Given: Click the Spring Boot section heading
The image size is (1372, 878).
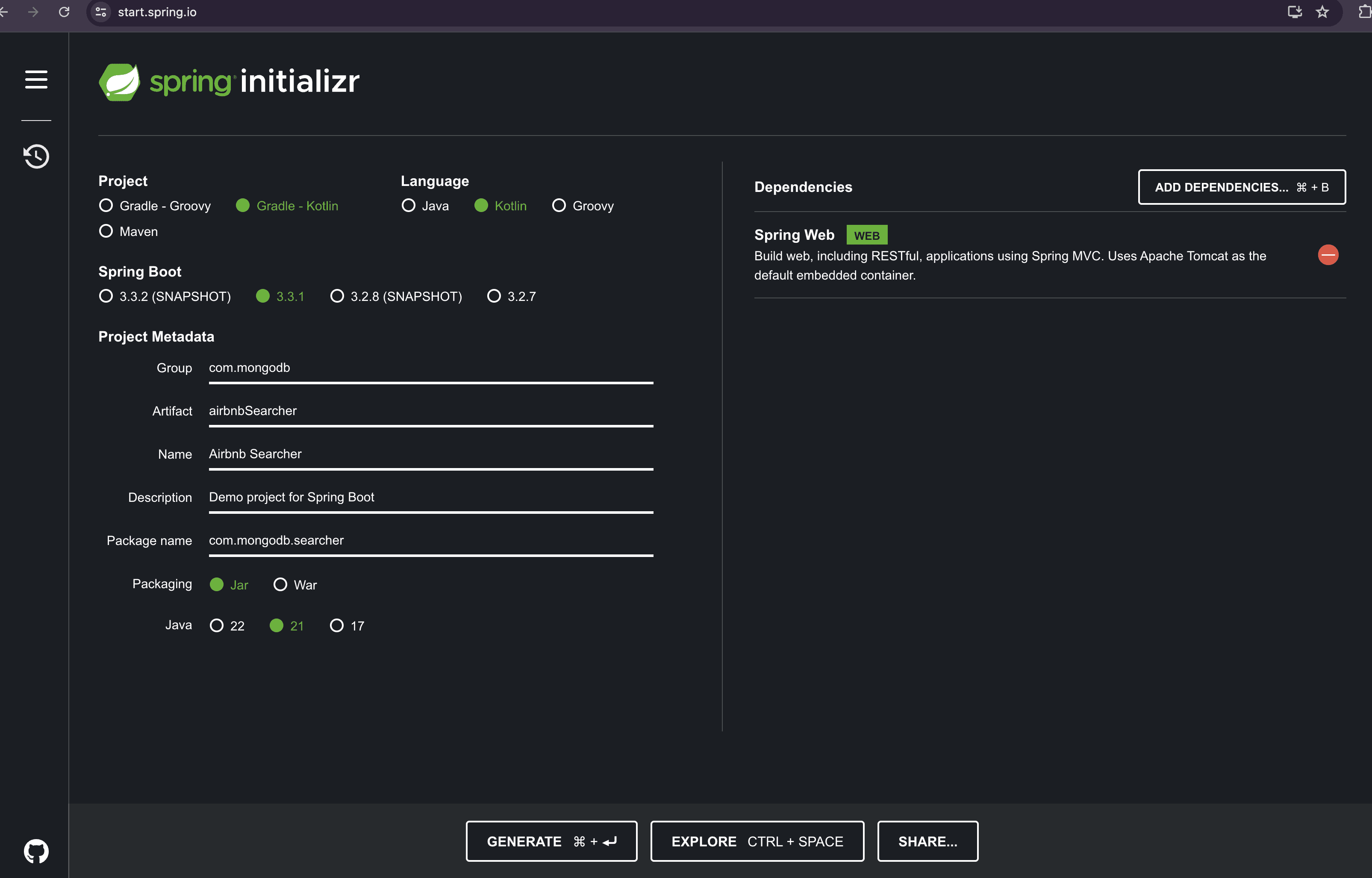Looking at the screenshot, I should coord(140,271).
